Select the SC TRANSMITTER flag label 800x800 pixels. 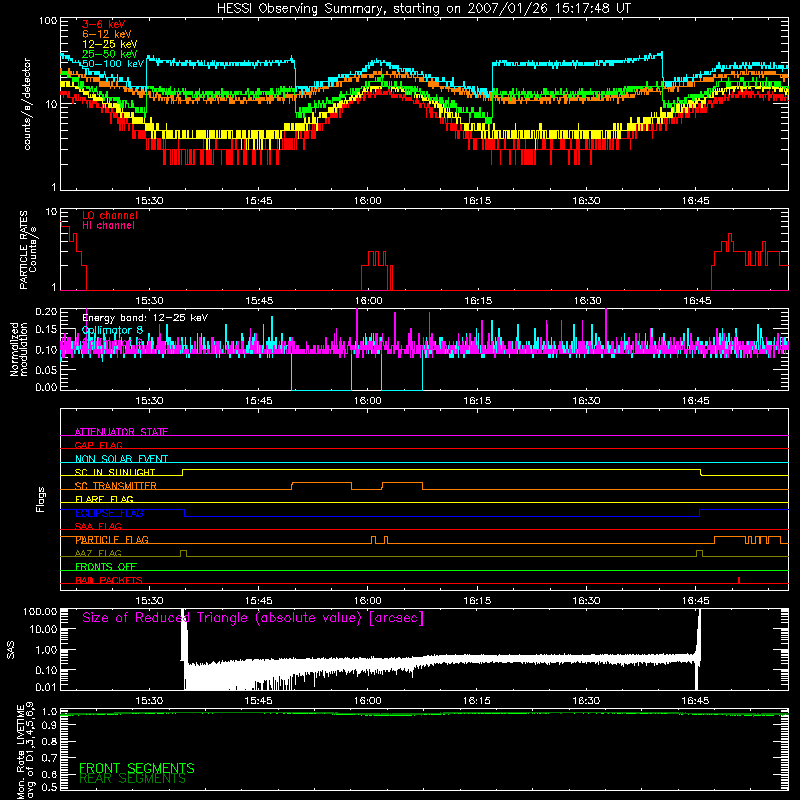(116, 486)
